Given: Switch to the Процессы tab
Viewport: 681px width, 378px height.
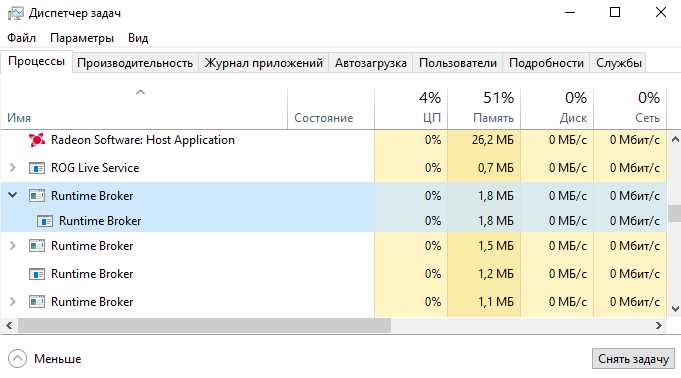Looking at the screenshot, I should point(36,62).
